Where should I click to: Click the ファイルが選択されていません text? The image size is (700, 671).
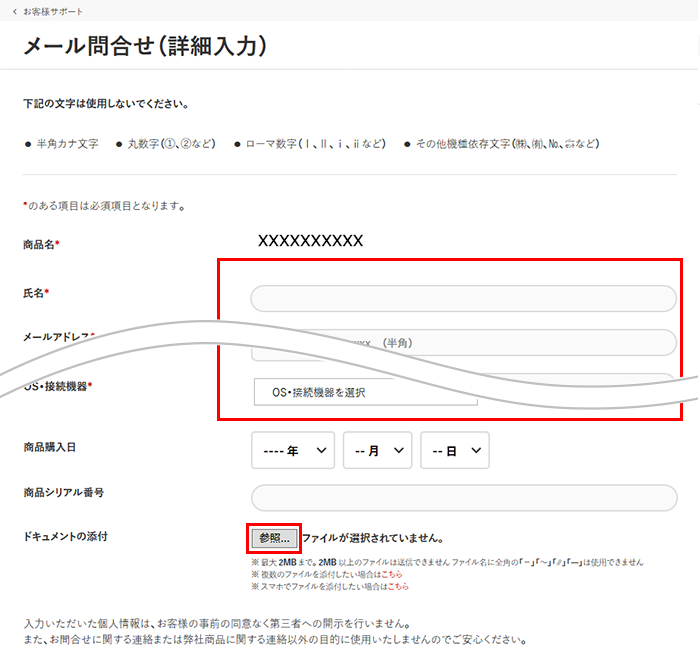[372, 538]
